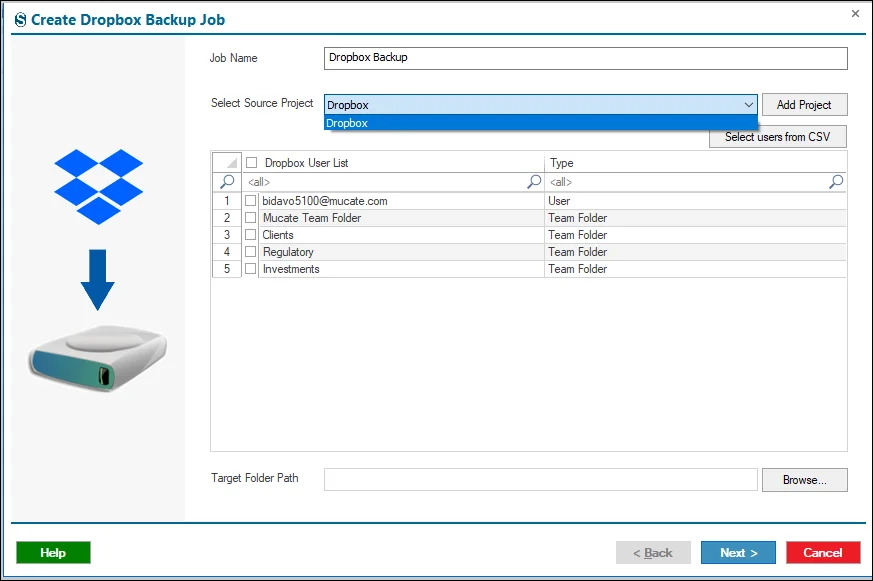Screen dimensions: 873x581
Task: Click the app logo beside the dialog title
Action: coord(21,19)
